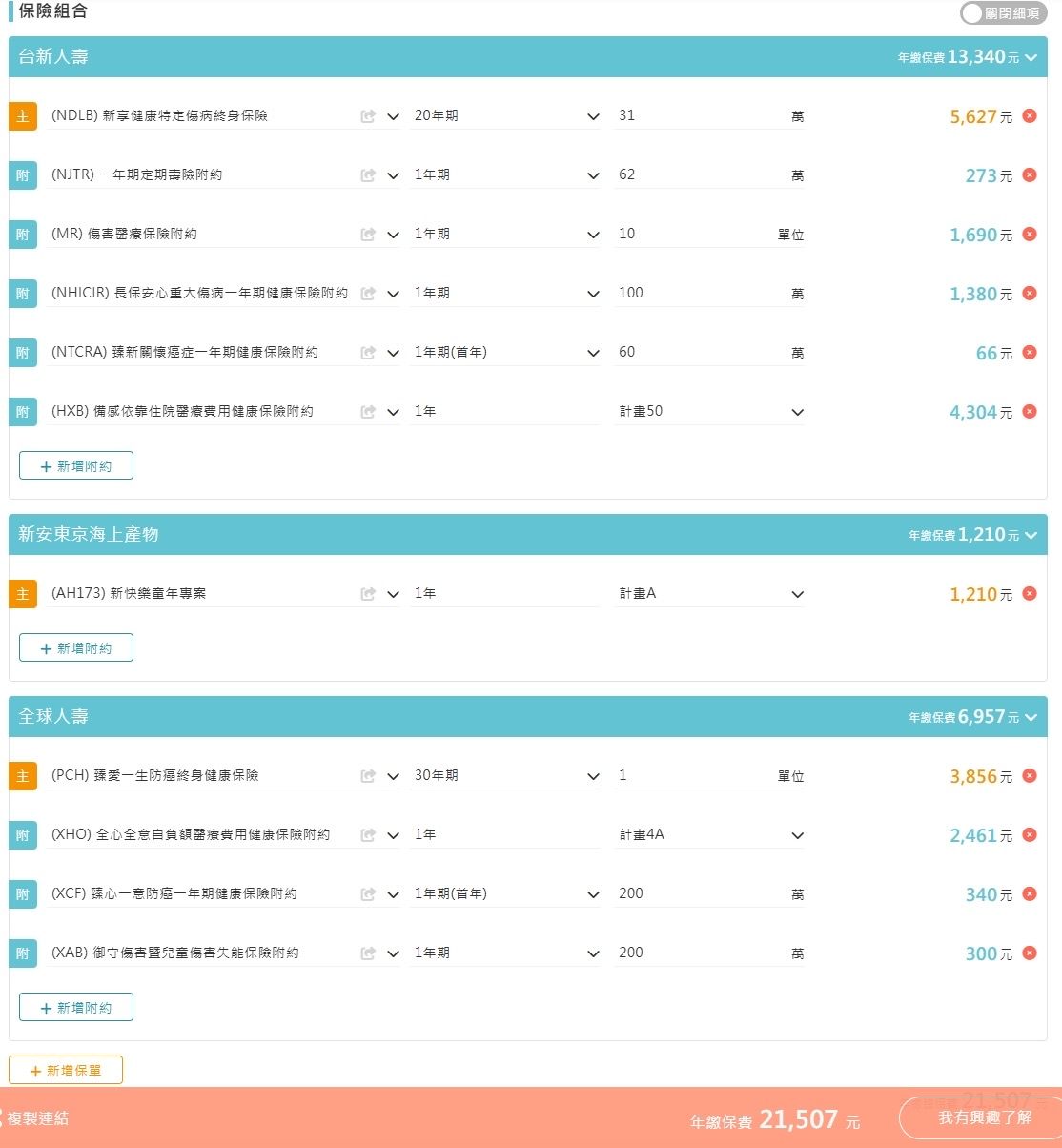Screen dimensions: 1062x1148
Task: Remove the NDLB 新享健康 policy row
Action: click(x=1030, y=116)
